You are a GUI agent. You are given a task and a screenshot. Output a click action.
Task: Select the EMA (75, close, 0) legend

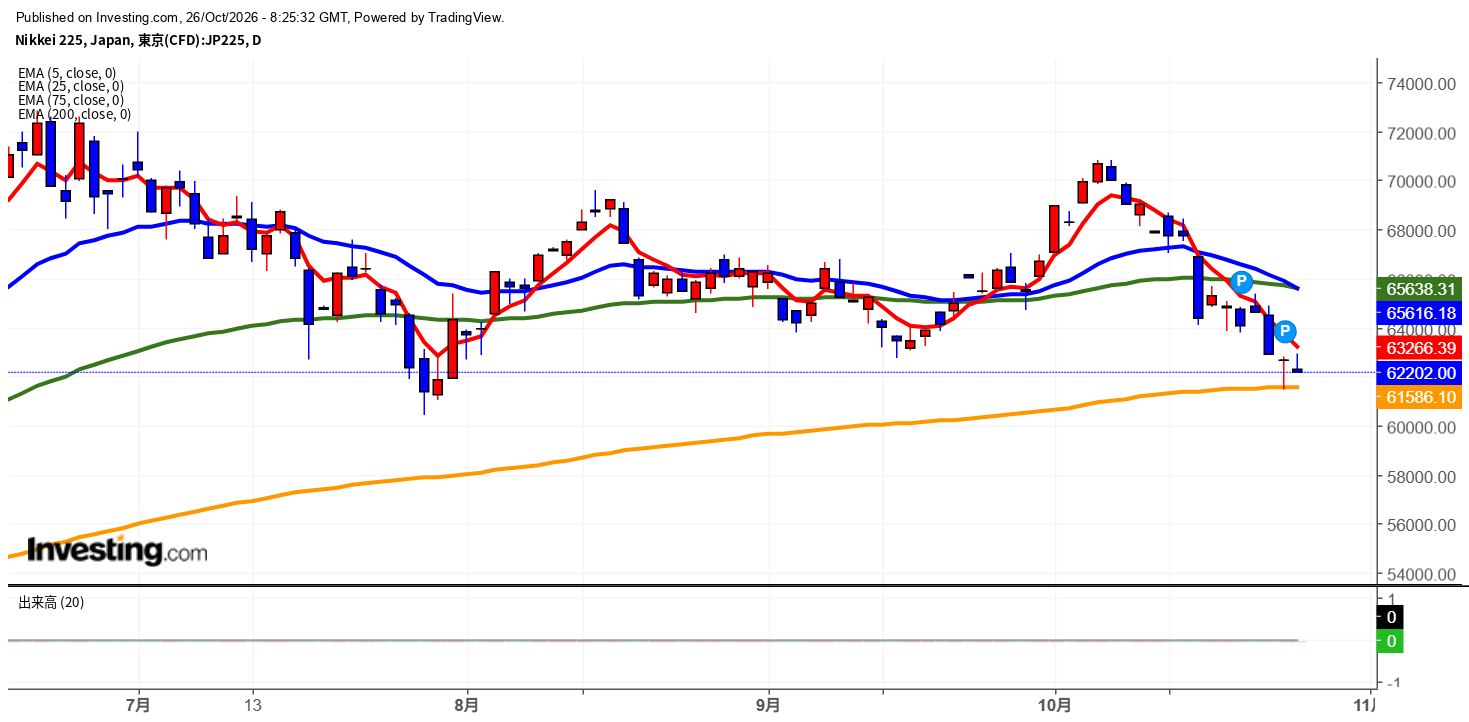tap(71, 100)
